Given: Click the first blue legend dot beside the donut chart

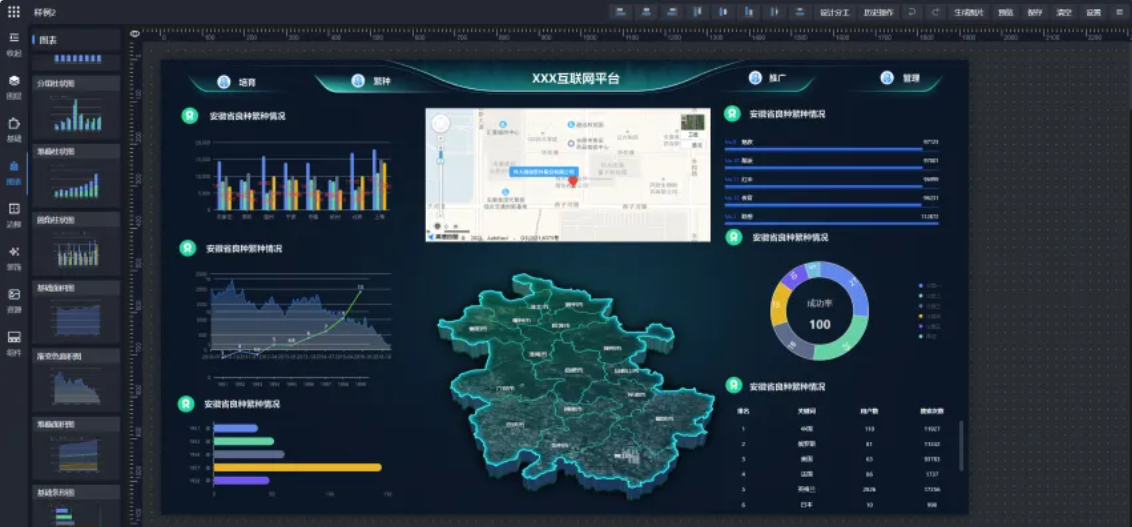Looking at the screenshot, I should (920, 285).
